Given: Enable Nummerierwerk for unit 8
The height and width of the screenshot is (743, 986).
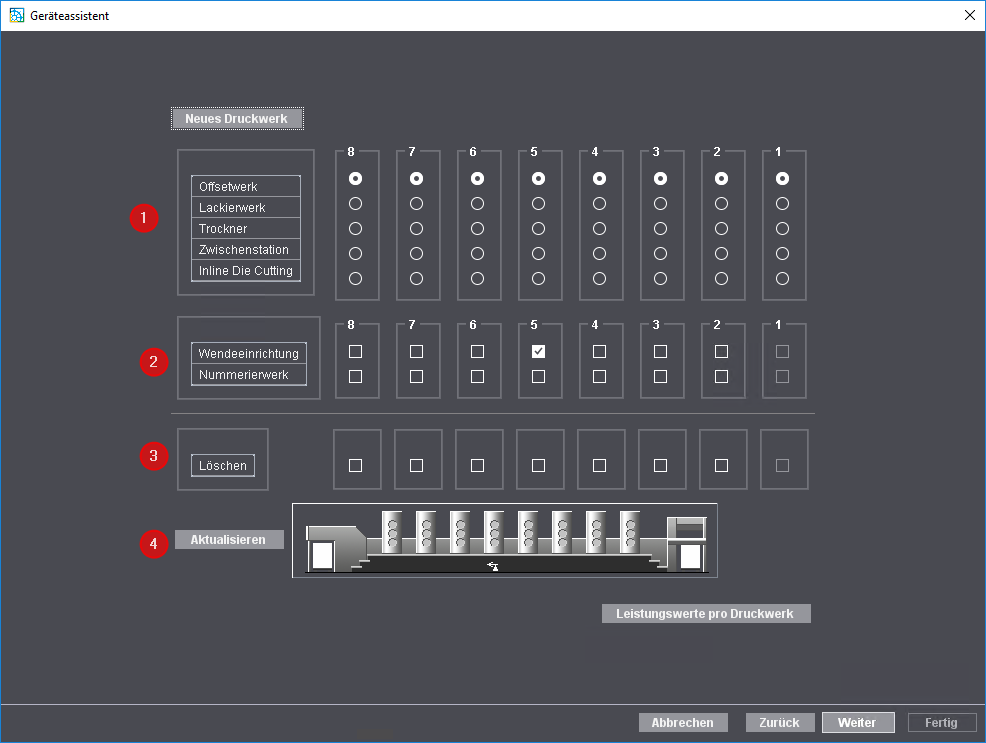Looking at the screenshot, I should click(355, 377).
